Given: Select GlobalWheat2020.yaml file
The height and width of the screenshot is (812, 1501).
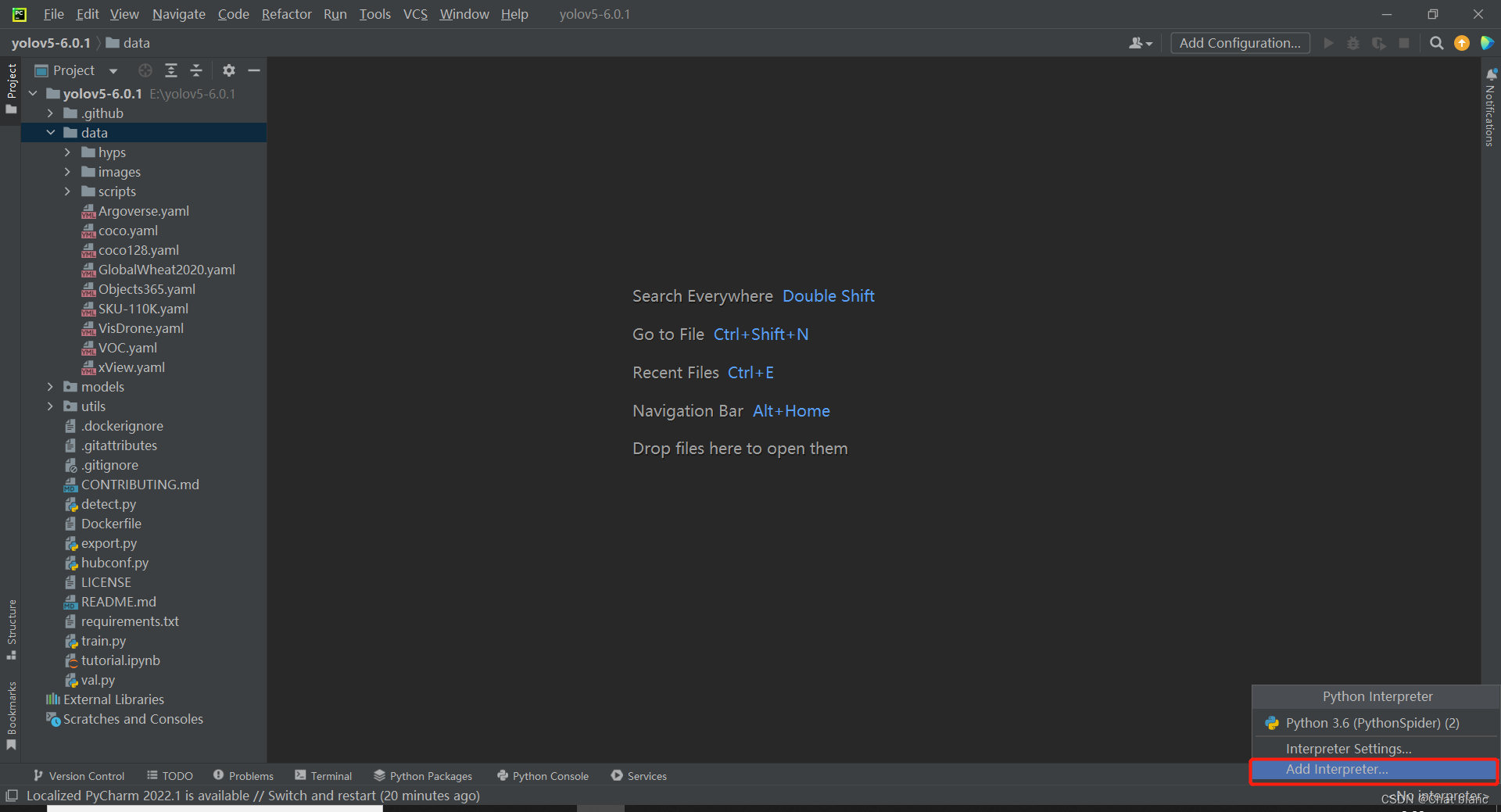Looking at the screenshot, I should 159,270.
